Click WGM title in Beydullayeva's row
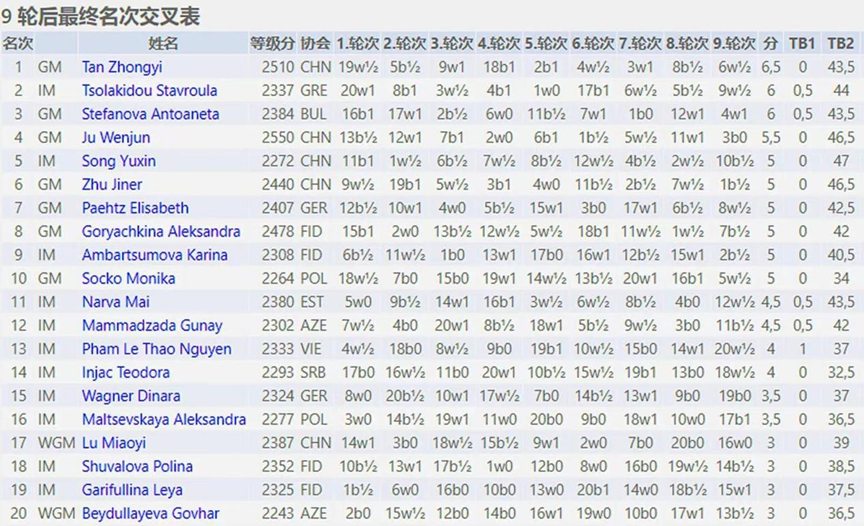This screenshot has height=526, width=864. pyautogui.click(x=57, y=514)
